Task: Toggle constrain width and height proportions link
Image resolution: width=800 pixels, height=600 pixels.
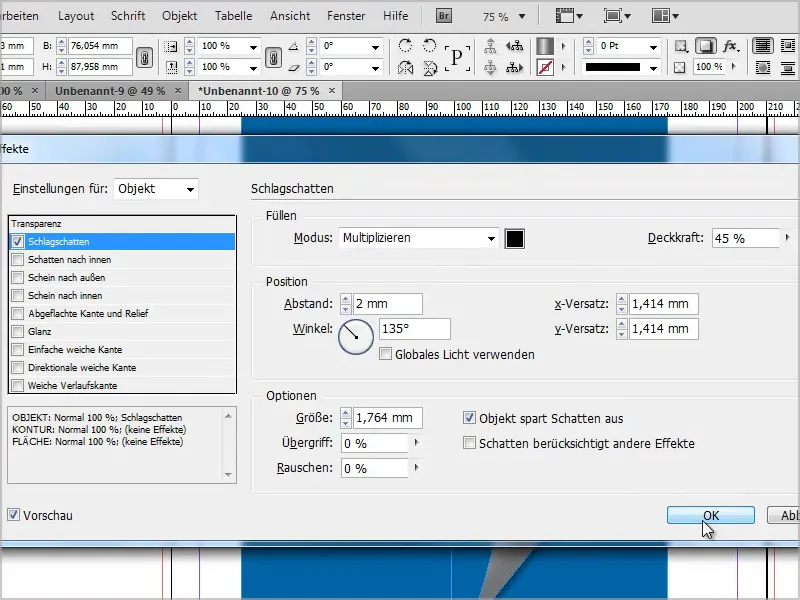Action: pos(144,57)
